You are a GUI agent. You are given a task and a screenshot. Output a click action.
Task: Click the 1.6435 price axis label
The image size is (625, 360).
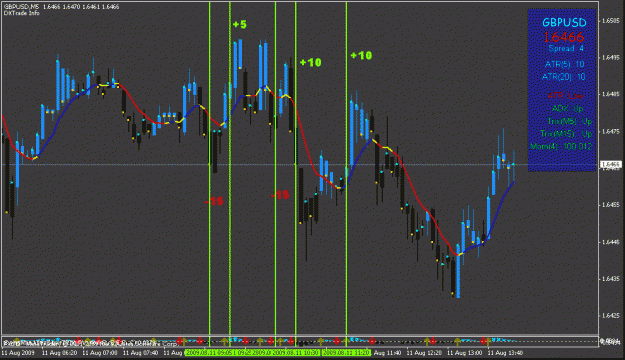coord(611,279)
